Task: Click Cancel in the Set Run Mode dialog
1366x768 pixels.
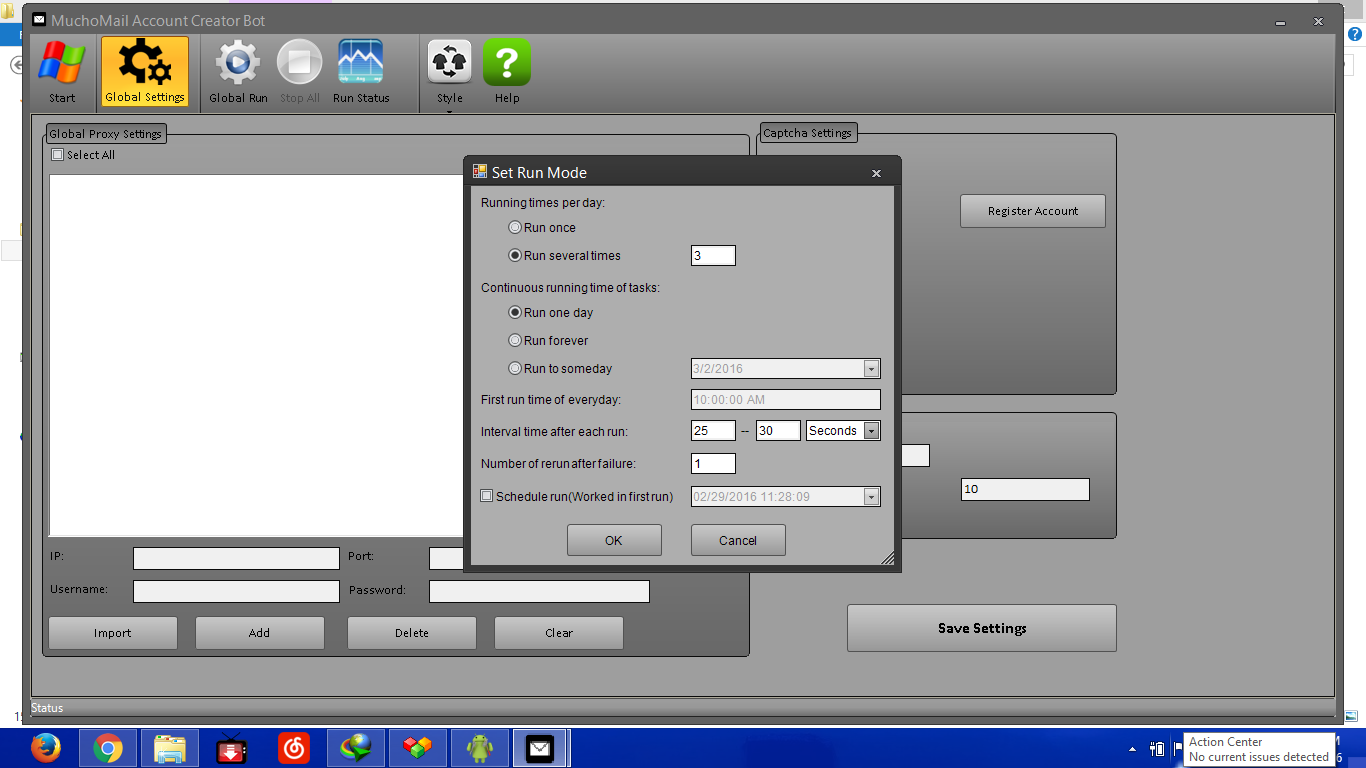Action: pyautogui.click(x=738, y=540)
